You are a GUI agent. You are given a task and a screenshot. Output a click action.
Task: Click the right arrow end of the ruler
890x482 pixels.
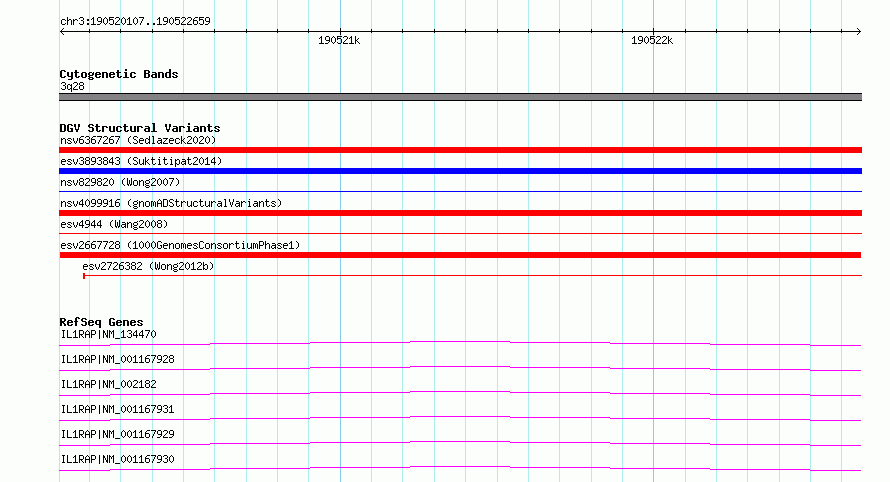click(x=858, y=32)
